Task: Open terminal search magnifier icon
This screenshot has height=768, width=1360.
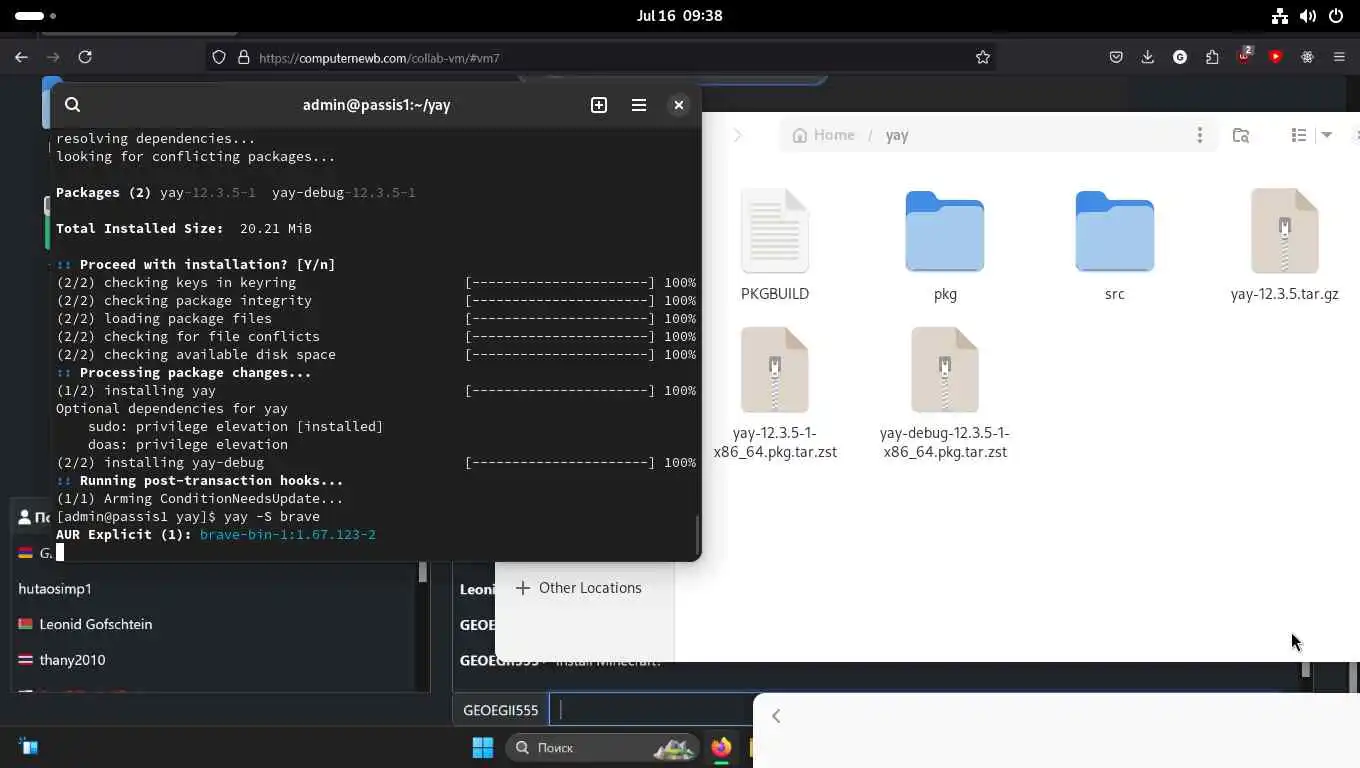Action: (73, 105)
